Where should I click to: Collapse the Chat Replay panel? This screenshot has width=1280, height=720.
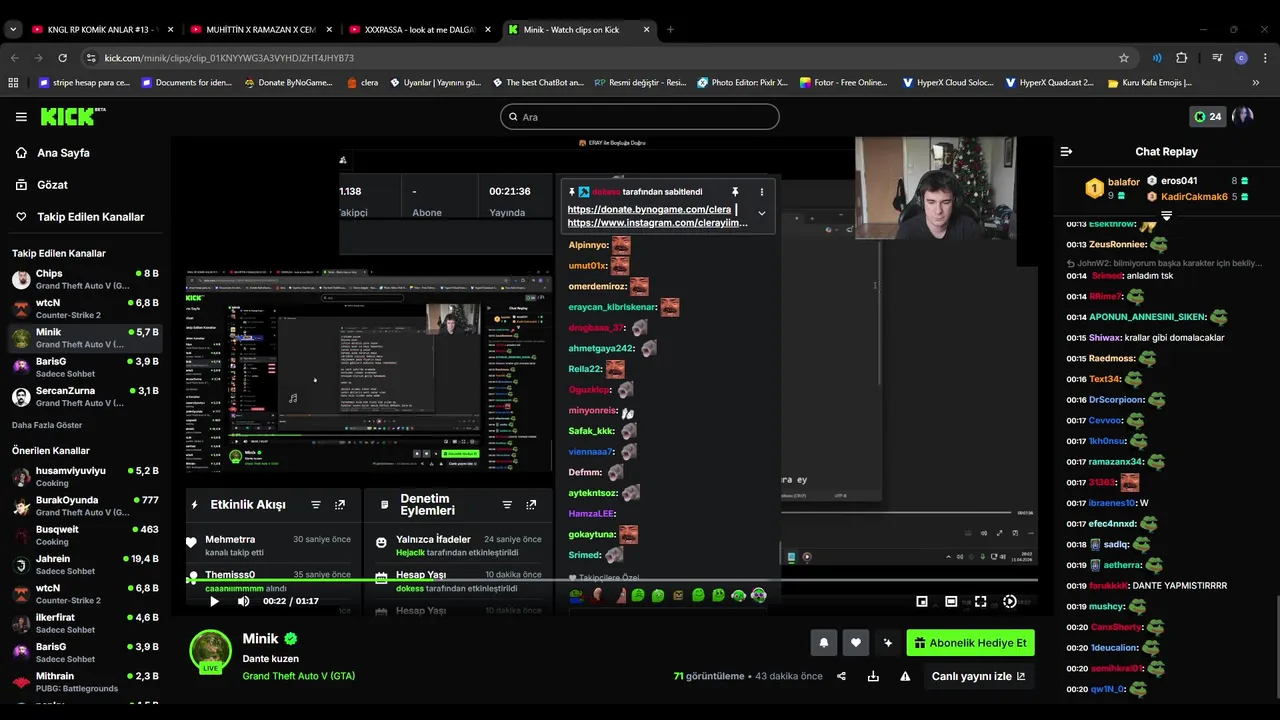tap(1066, 152)
